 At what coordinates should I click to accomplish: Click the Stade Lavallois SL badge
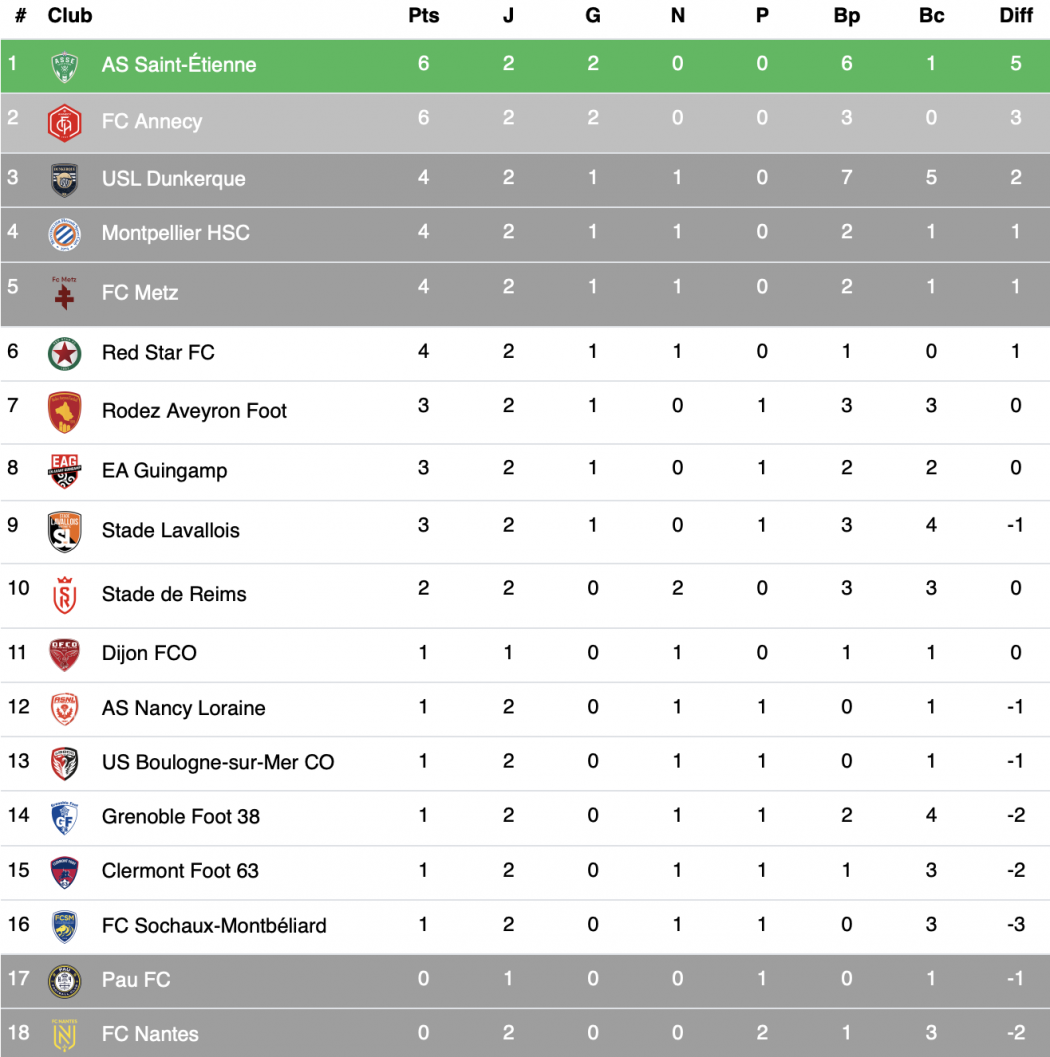(x=65, y=532)
